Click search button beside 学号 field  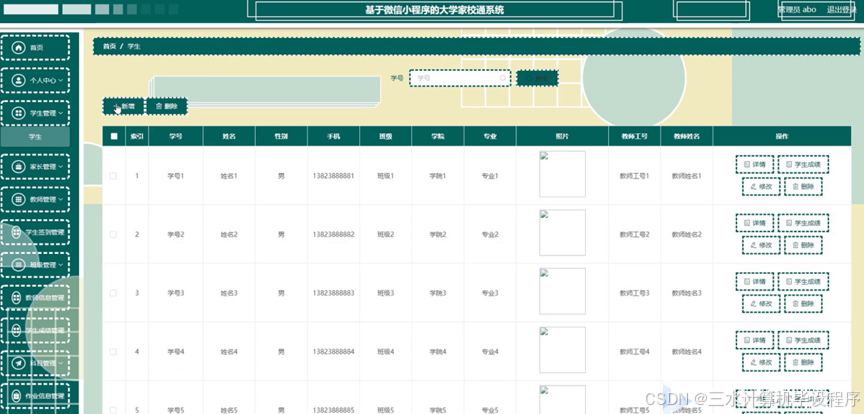coord(537,78)
